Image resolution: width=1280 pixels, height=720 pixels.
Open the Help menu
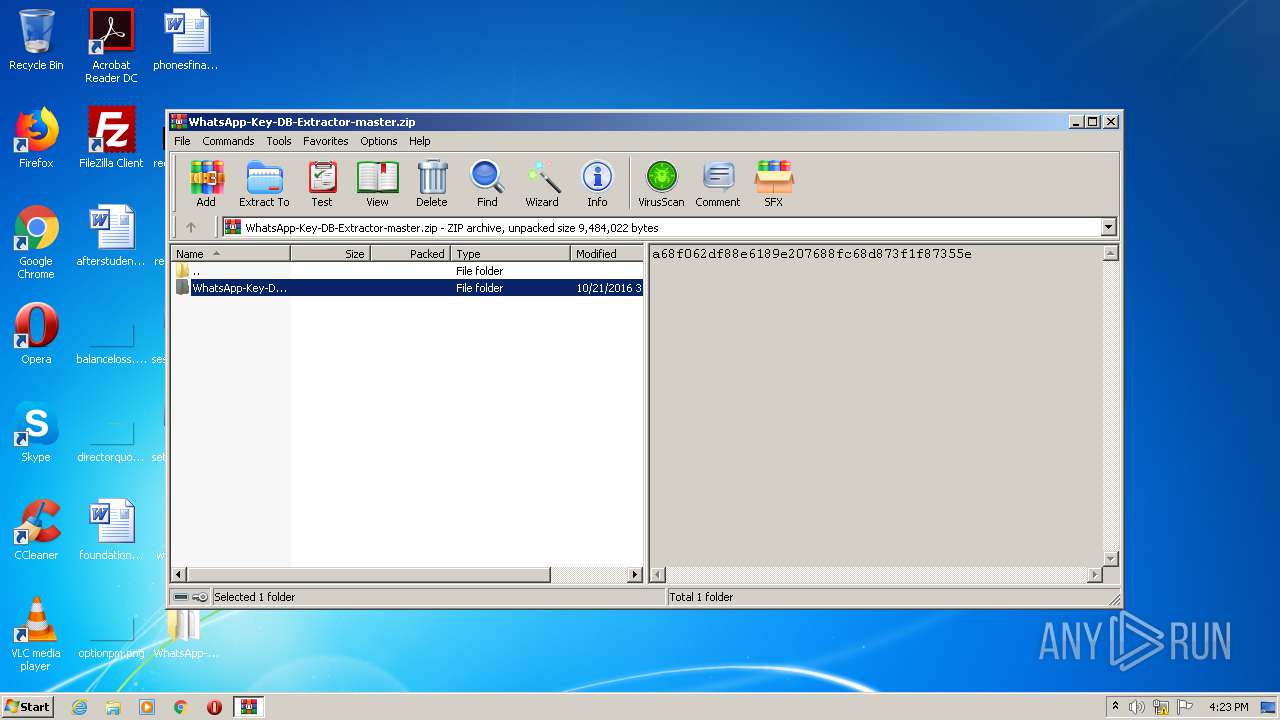[x=420, y=141]
